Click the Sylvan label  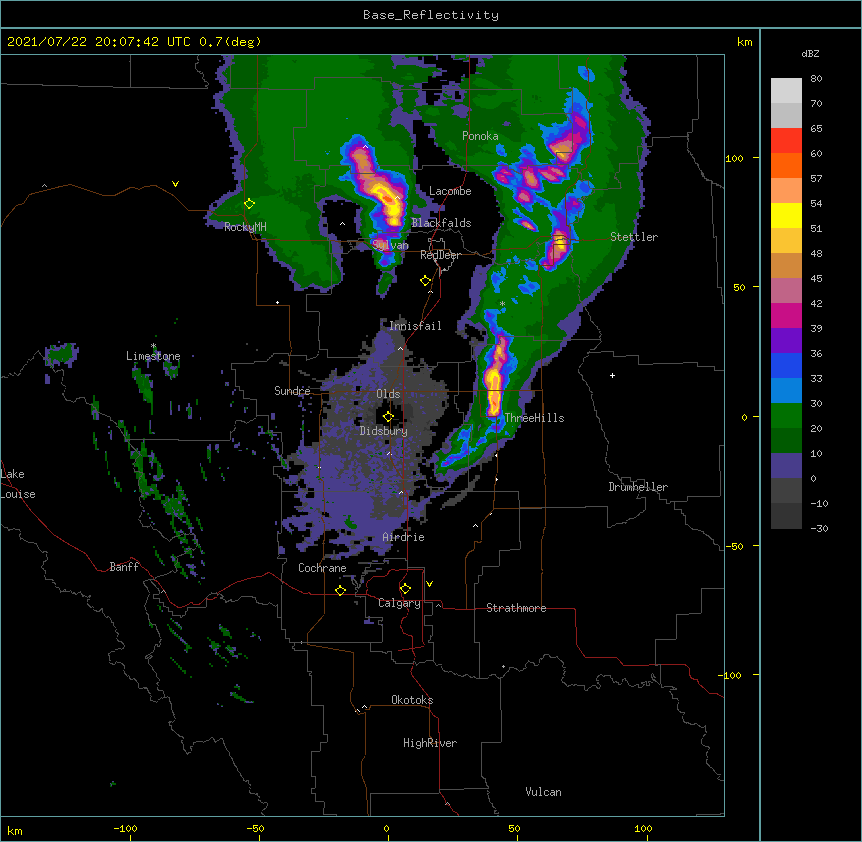click(390, 245)
